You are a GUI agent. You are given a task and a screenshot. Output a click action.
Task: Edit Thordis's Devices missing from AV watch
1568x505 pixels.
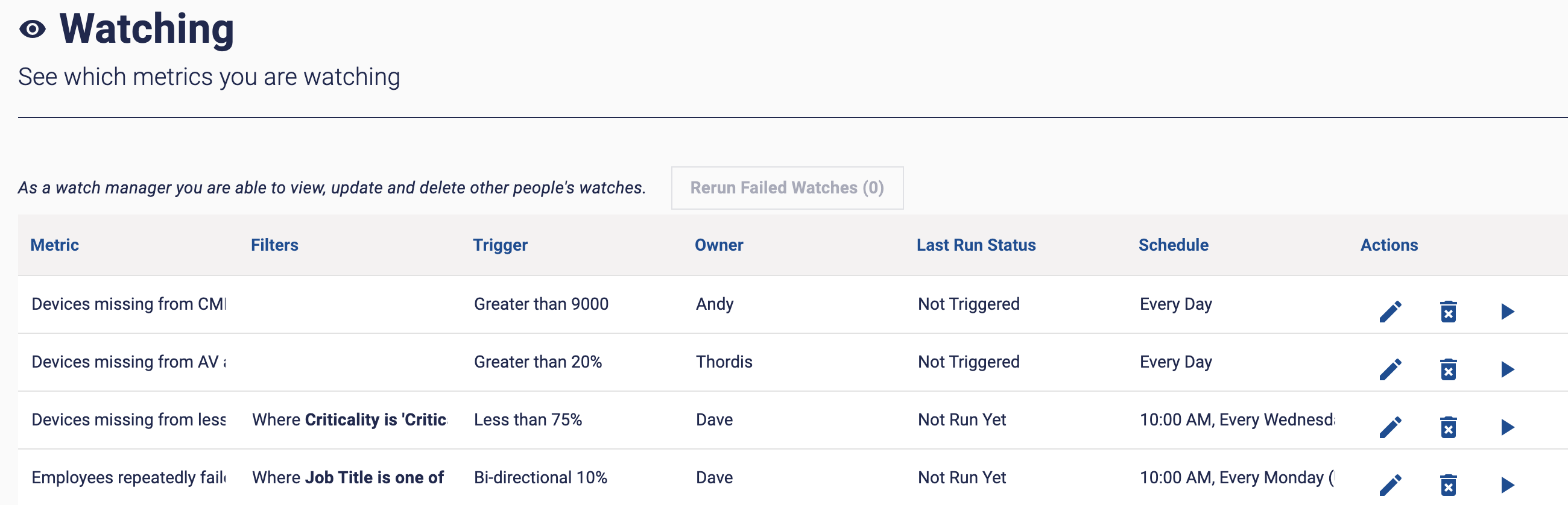click(x=1390, y=369)
